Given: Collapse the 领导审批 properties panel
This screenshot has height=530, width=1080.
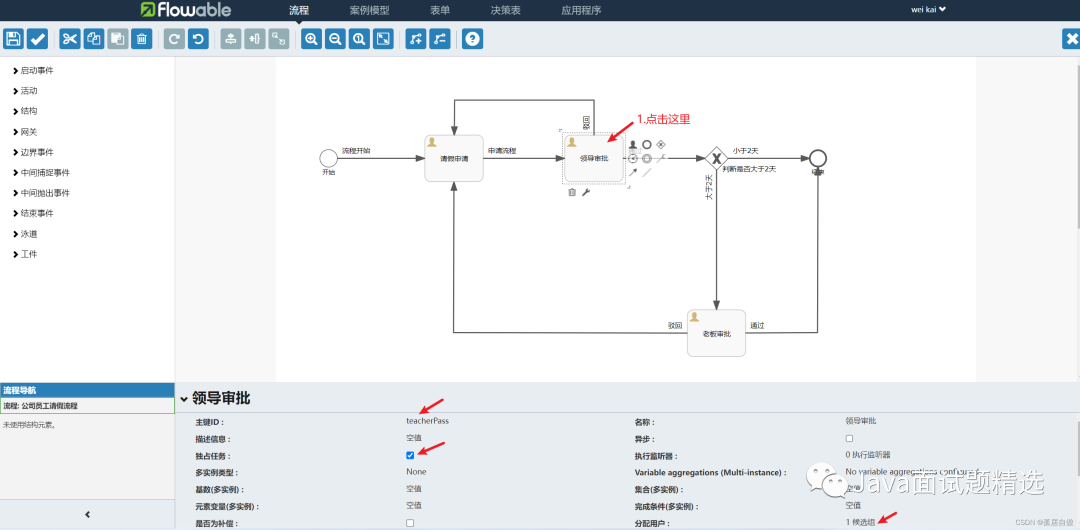Looking at the screenshot, I should click(x=184, y=399).
